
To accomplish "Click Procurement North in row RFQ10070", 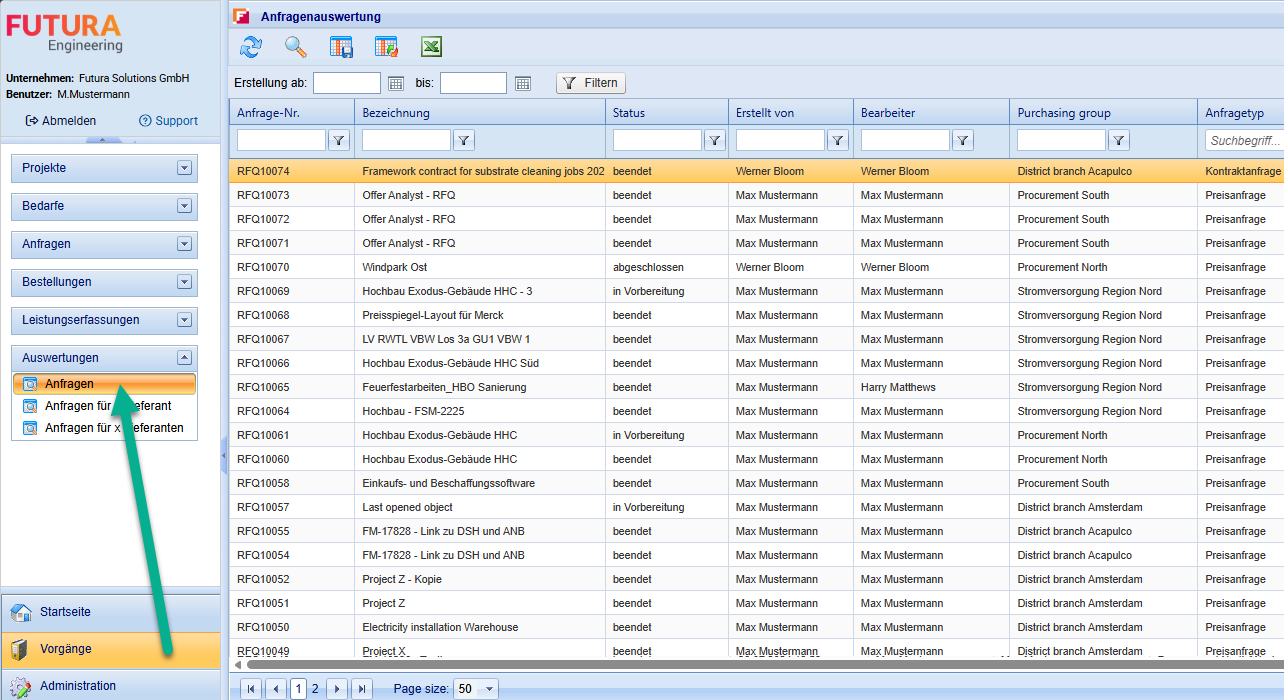I will tap(1103, 267).
